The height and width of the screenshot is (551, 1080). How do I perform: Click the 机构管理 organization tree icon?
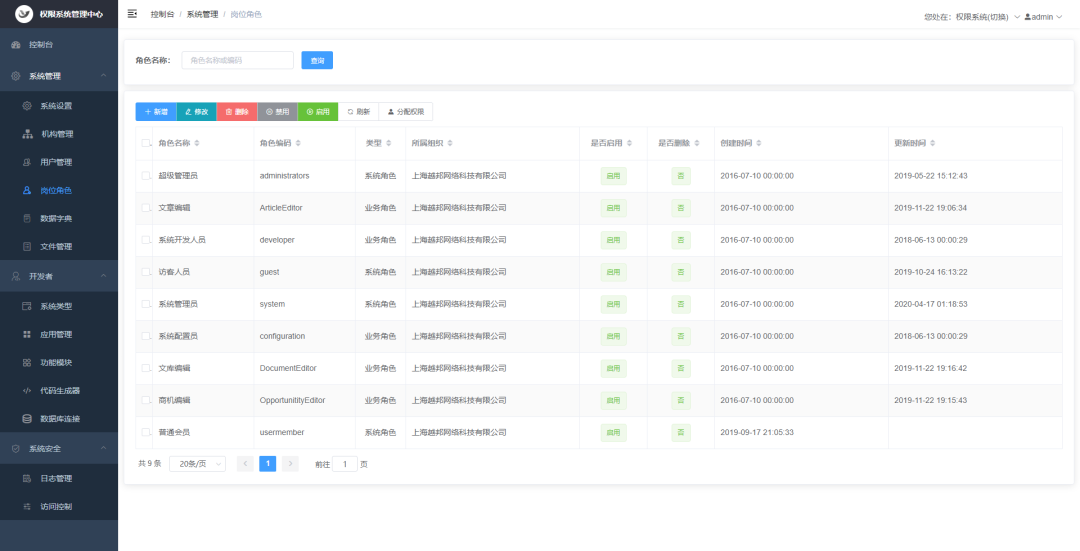click(28, 134)
